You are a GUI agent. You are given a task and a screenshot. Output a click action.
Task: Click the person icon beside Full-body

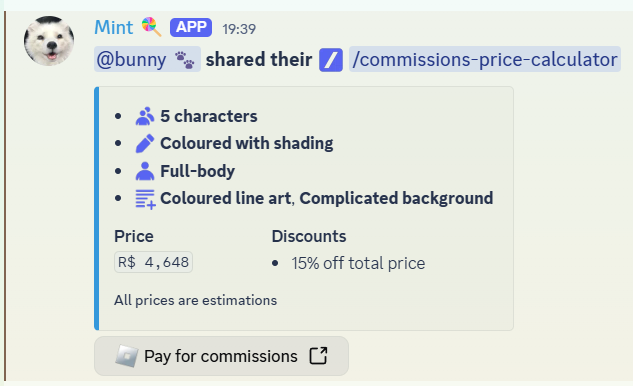145,171
